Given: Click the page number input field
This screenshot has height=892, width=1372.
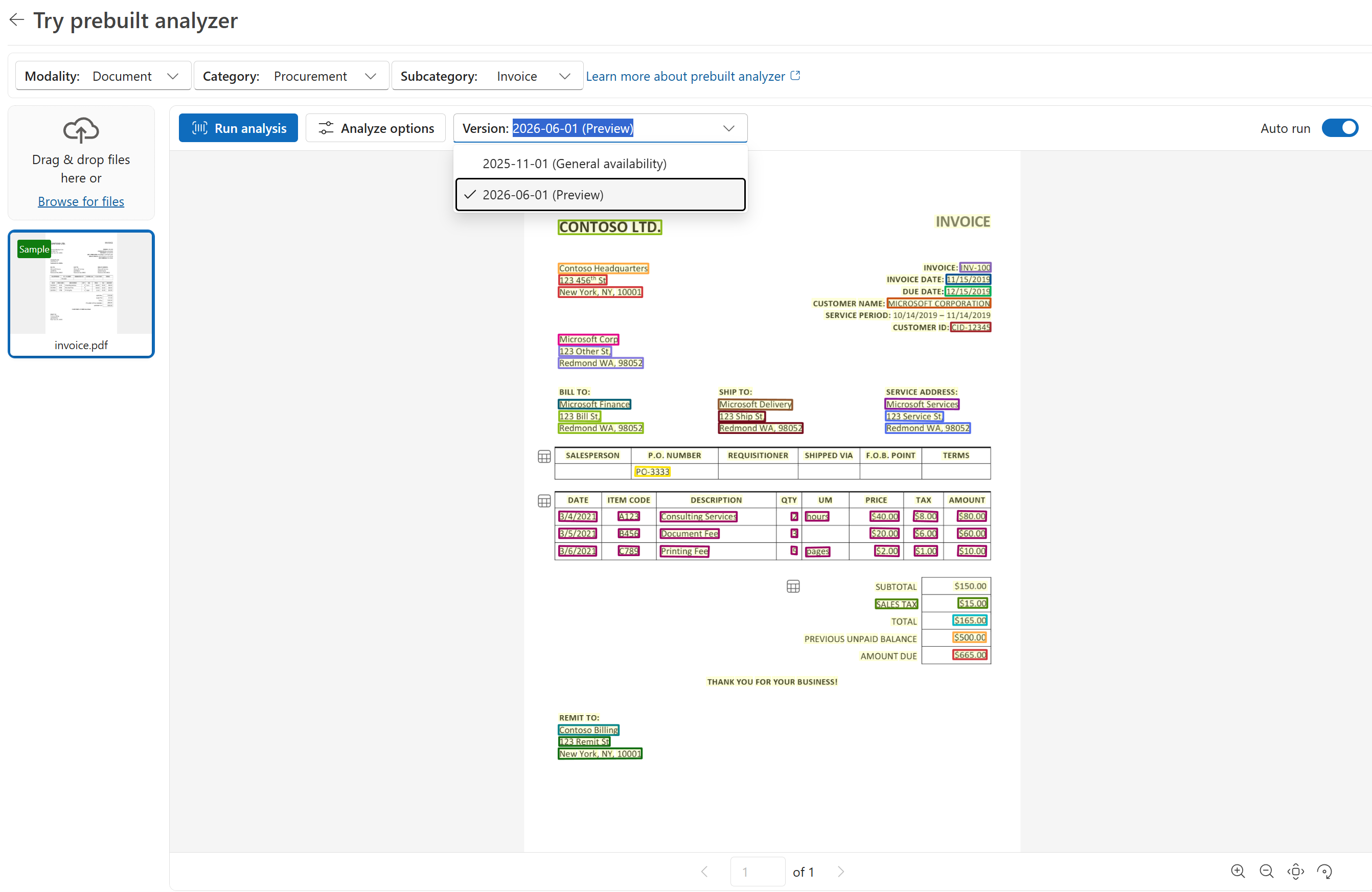Looking at the screenshot, I should coord(758,871).
